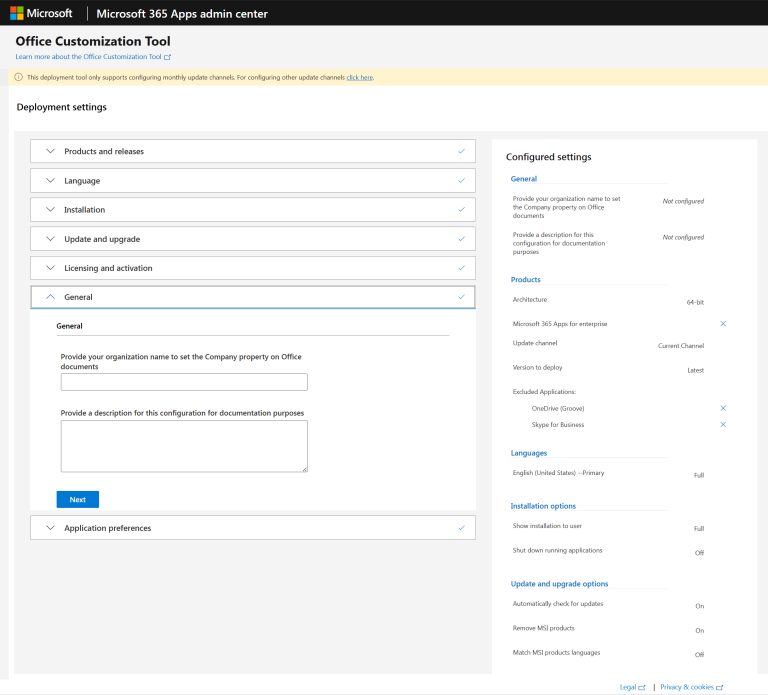Remove OneDrive (Groove) from excluded applications
This screenshot has width=768, height=695.
pos(723,408)
